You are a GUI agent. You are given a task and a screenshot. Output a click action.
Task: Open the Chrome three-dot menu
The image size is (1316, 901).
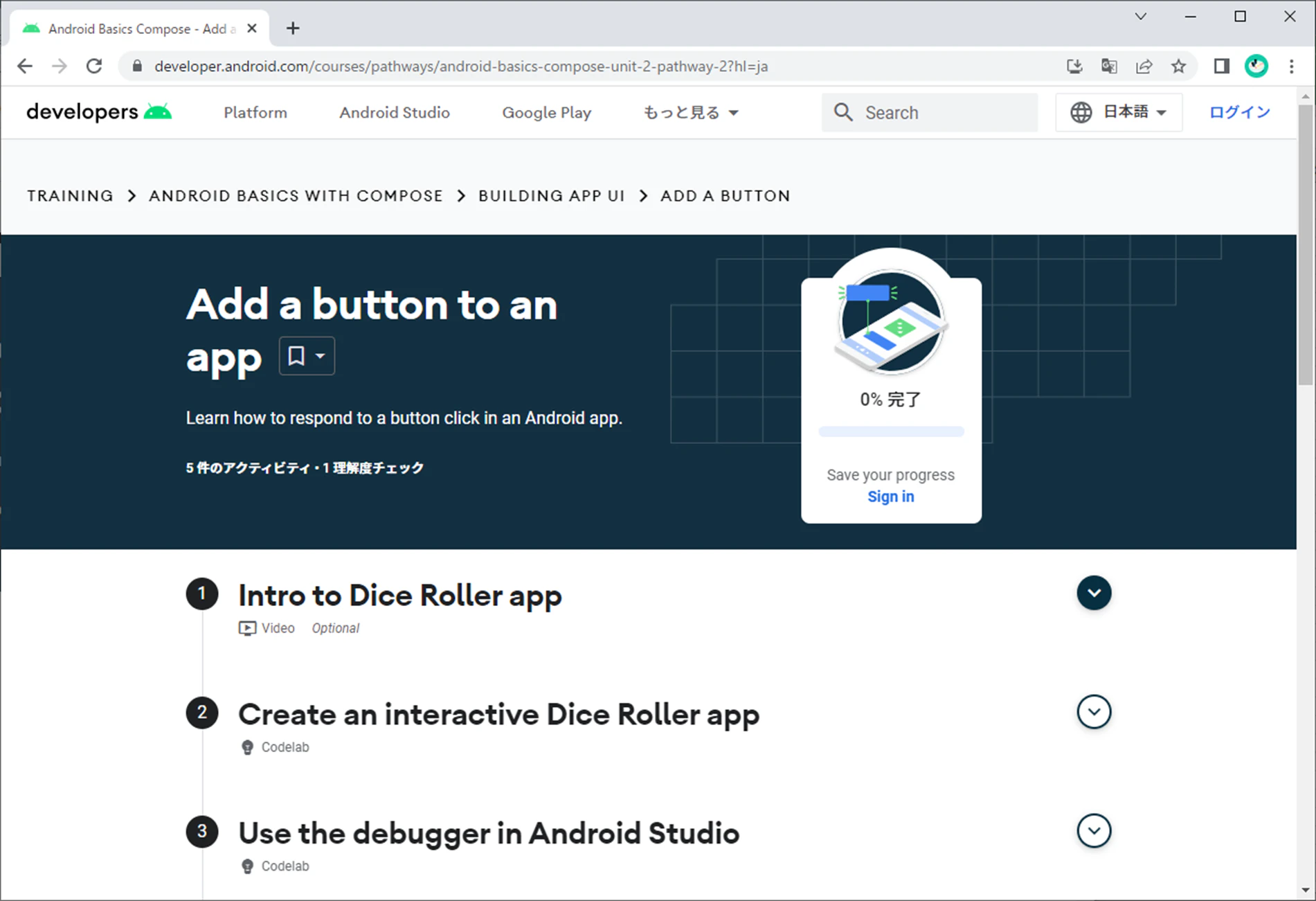pos(1292,66)
